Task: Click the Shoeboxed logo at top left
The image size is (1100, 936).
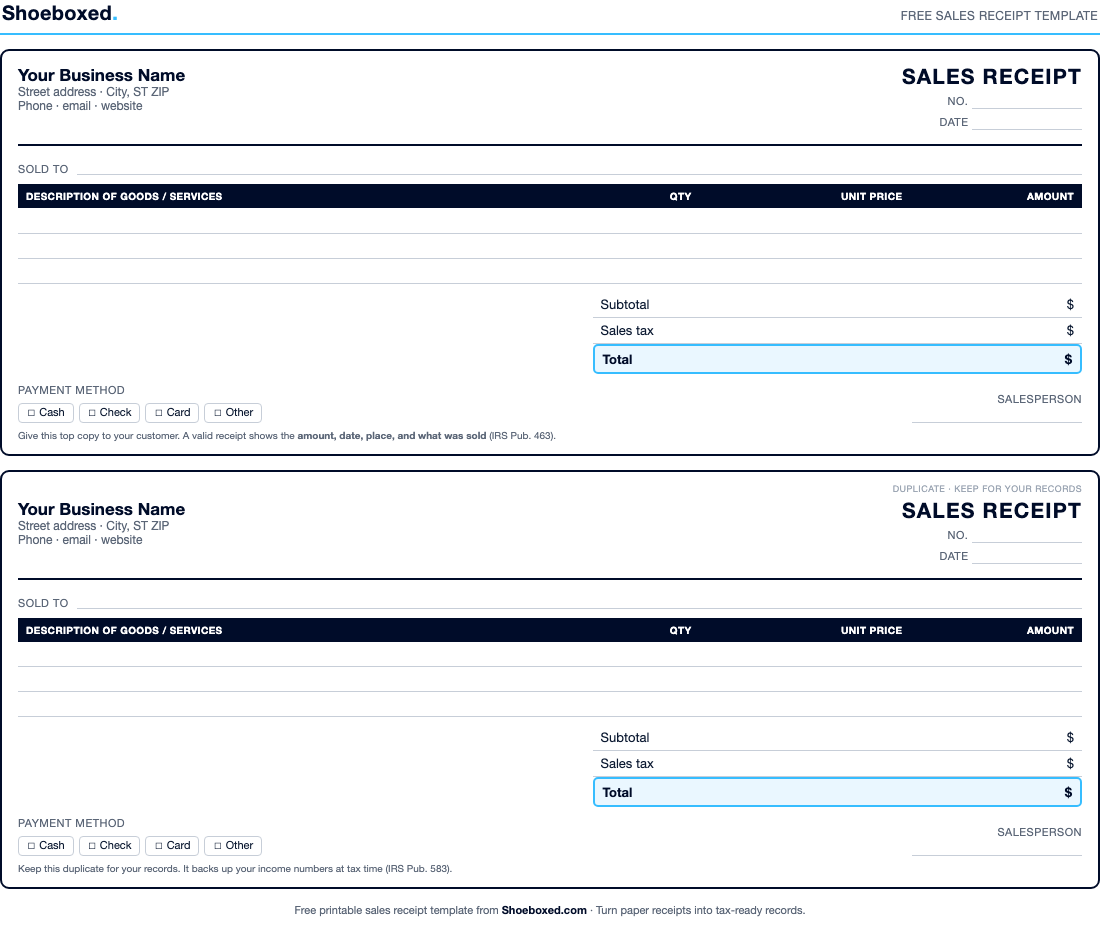Action: tap(59, 13)
